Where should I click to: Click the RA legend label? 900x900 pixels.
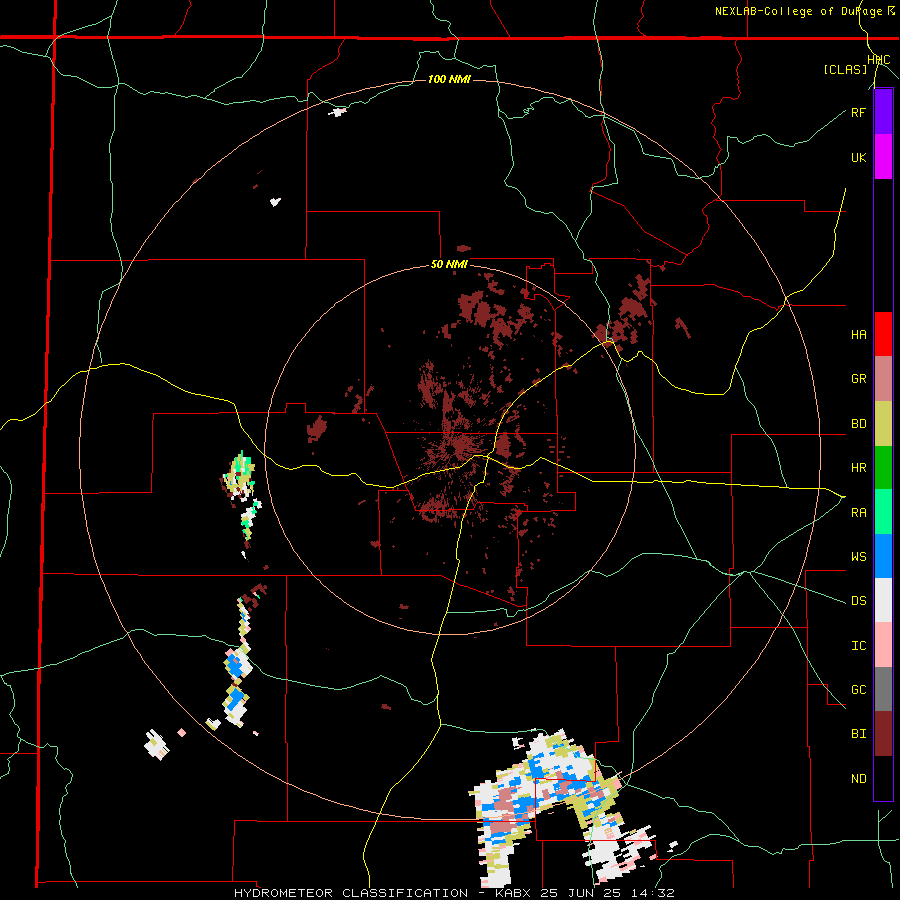[x=858, y=513]
